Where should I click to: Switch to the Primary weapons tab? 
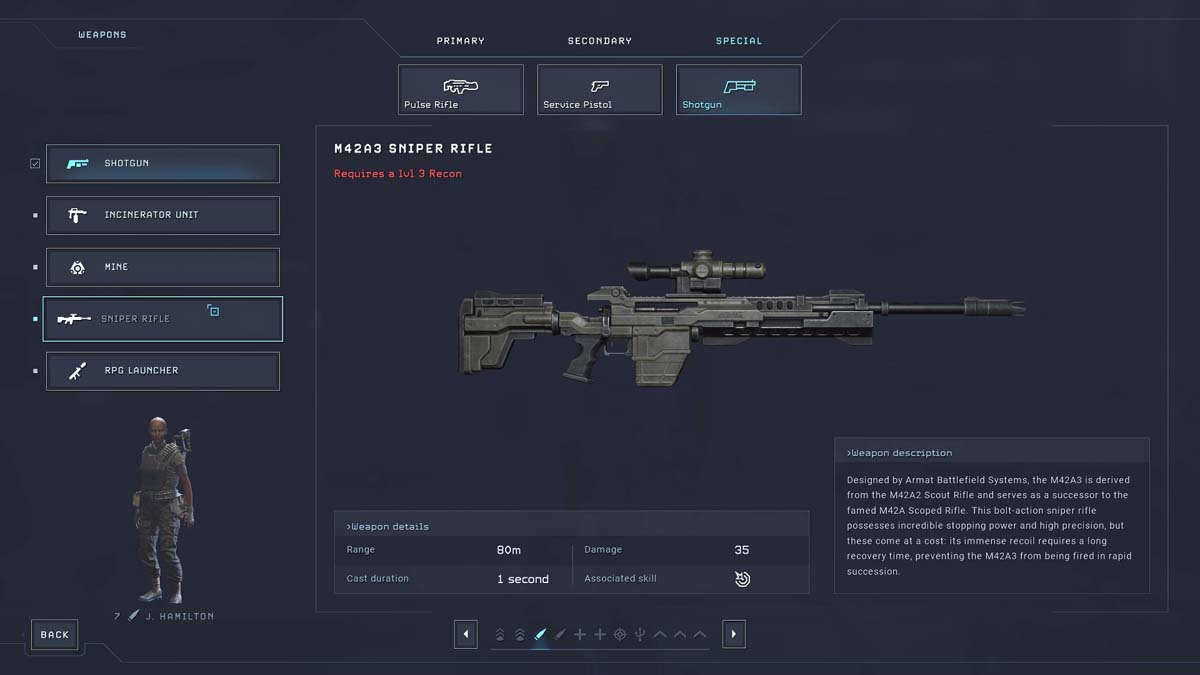click(x=460, y=41)
